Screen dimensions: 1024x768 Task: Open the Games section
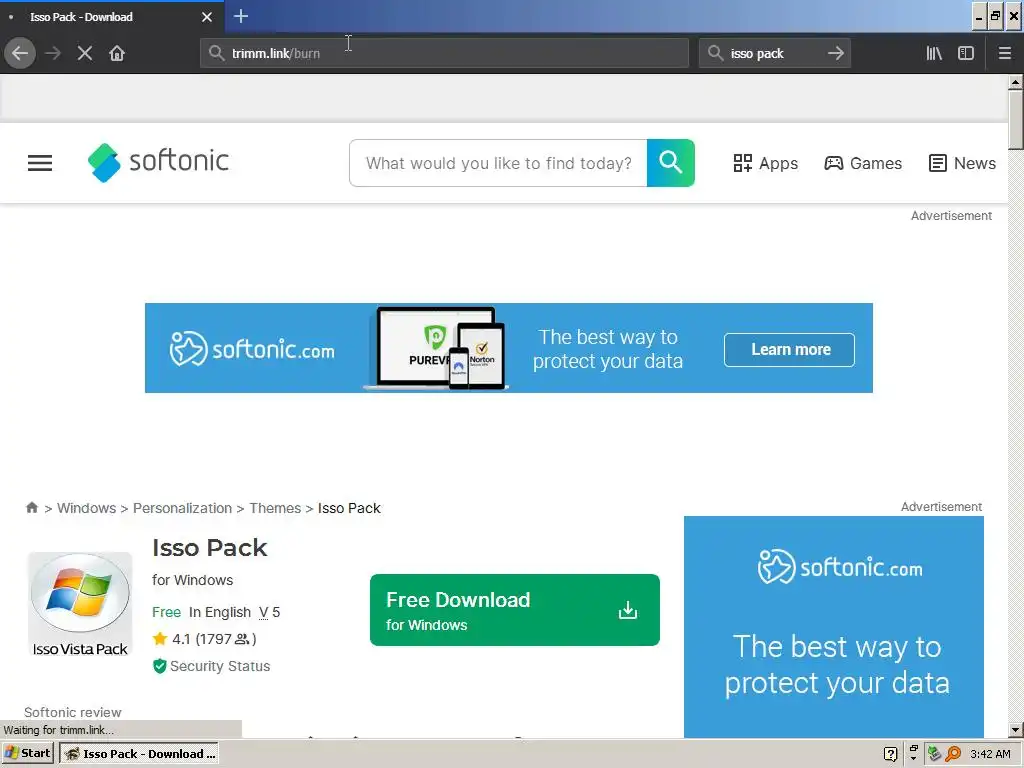tap(863, 163)
